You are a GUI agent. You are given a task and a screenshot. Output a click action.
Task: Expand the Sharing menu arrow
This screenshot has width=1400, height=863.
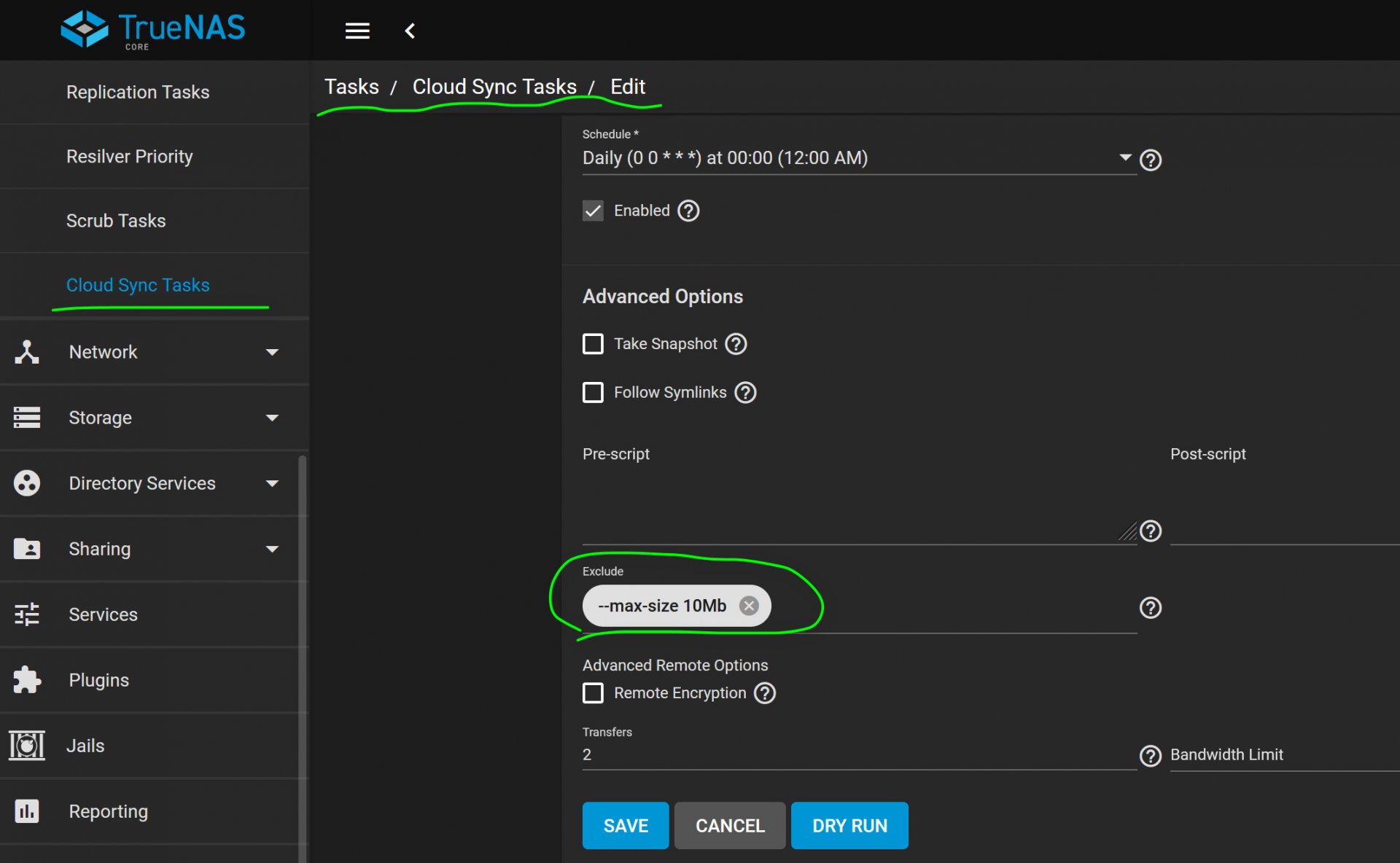272,549
